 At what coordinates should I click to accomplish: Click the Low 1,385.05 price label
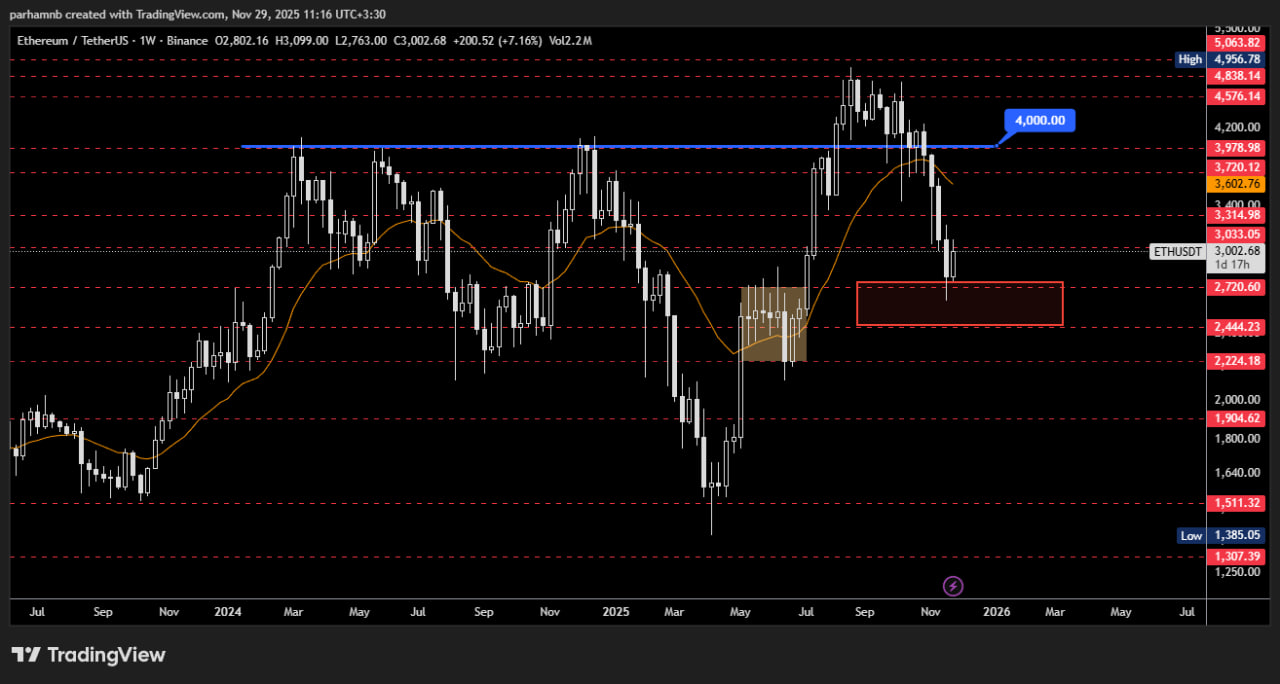coord(1237,536)
